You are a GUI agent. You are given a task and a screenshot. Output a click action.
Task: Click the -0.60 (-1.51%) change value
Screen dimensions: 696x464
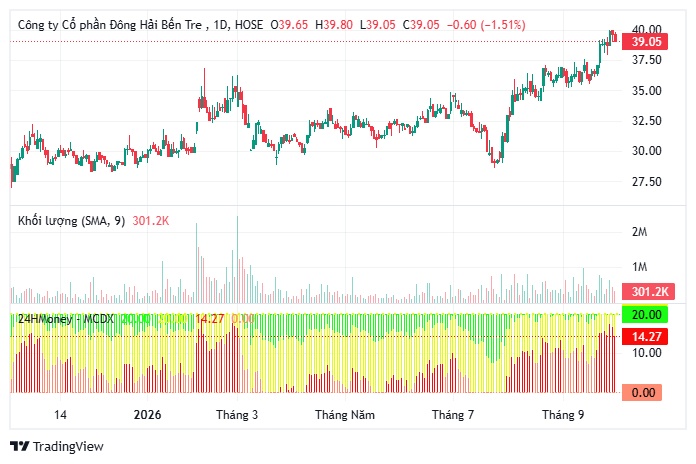coord(486,25)
